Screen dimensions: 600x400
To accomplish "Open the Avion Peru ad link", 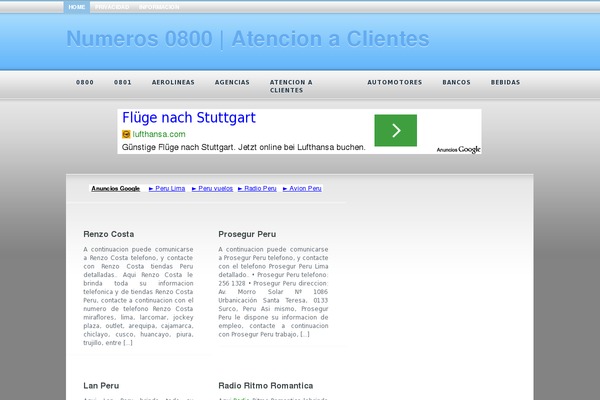I will click(x=302, y=188).
